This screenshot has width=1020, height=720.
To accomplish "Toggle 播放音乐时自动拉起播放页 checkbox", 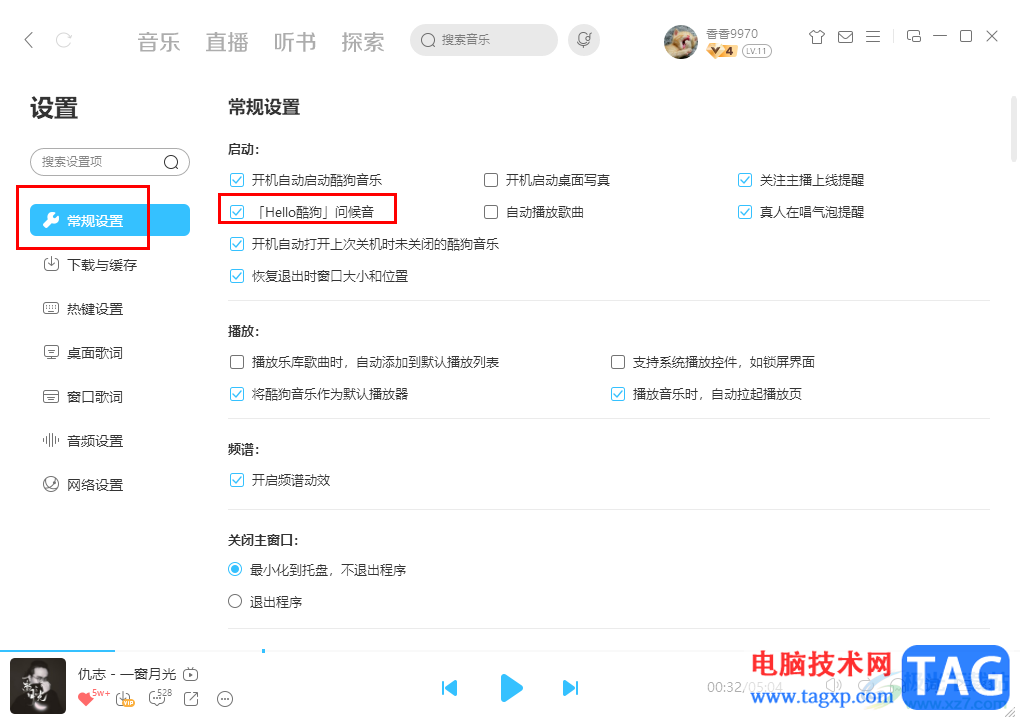I will (x=618, y=394).
